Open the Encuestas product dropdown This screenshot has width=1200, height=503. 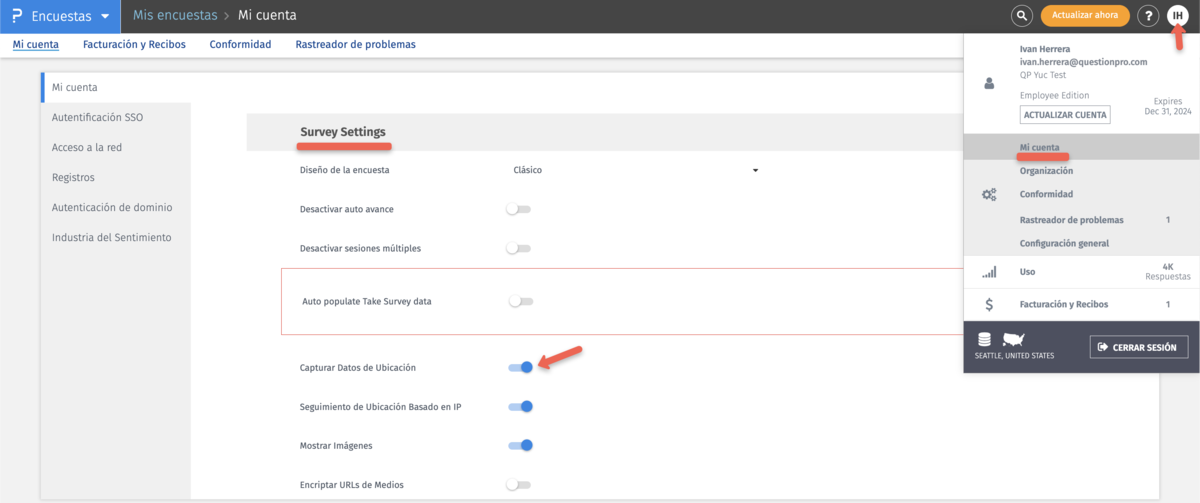pyautogui.click(x=60, y=16)
